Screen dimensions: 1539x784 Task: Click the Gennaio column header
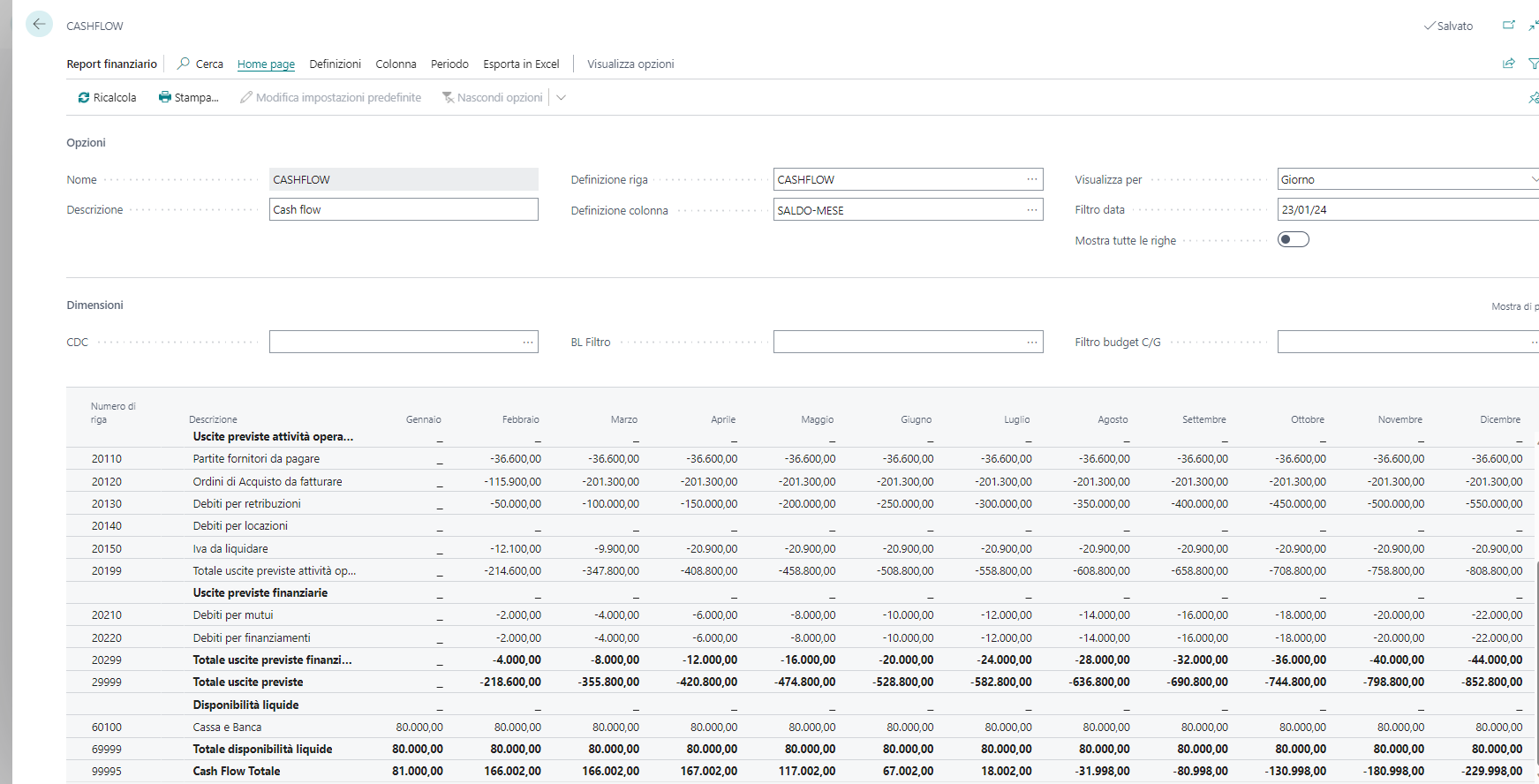tap(424, 419)
